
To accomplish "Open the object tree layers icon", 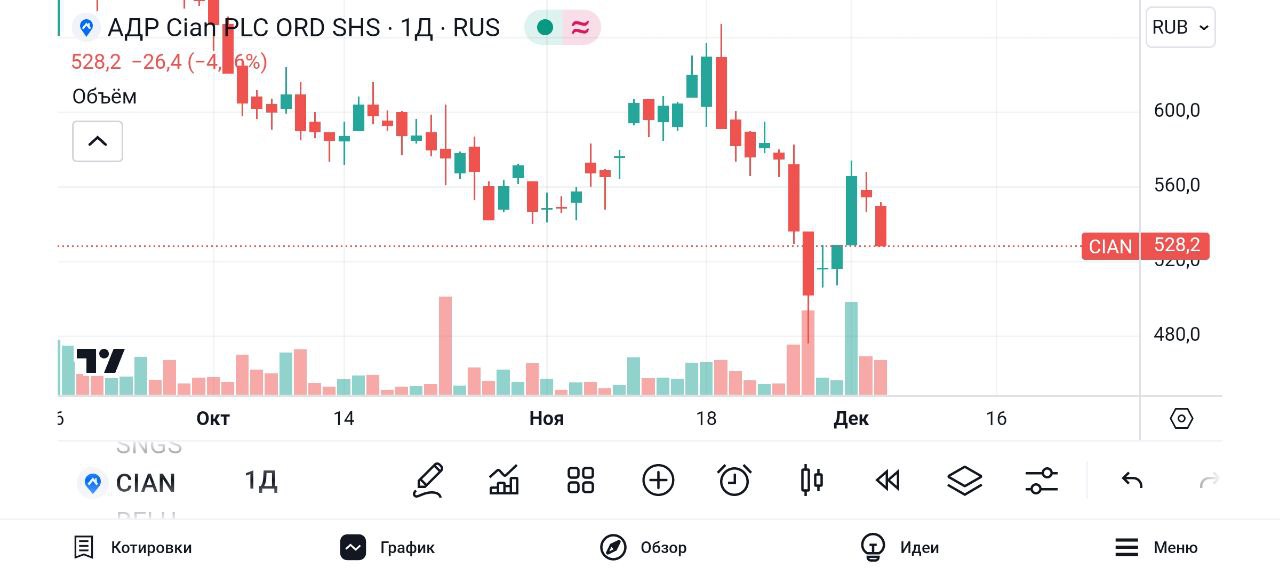I will click(965, 481).
